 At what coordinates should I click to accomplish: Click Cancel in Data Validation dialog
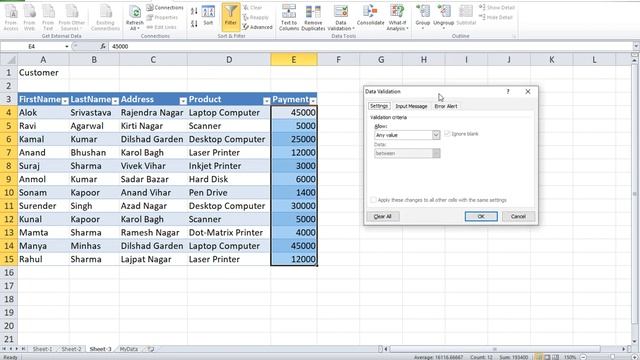coord(518,216)
